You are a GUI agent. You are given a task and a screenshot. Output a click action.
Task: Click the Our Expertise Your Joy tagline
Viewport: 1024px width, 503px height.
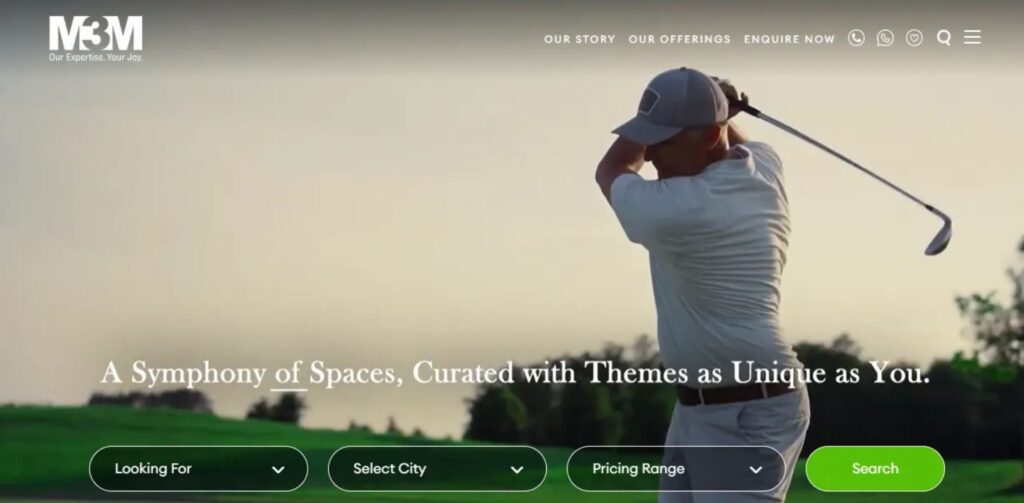pos(95,57)
